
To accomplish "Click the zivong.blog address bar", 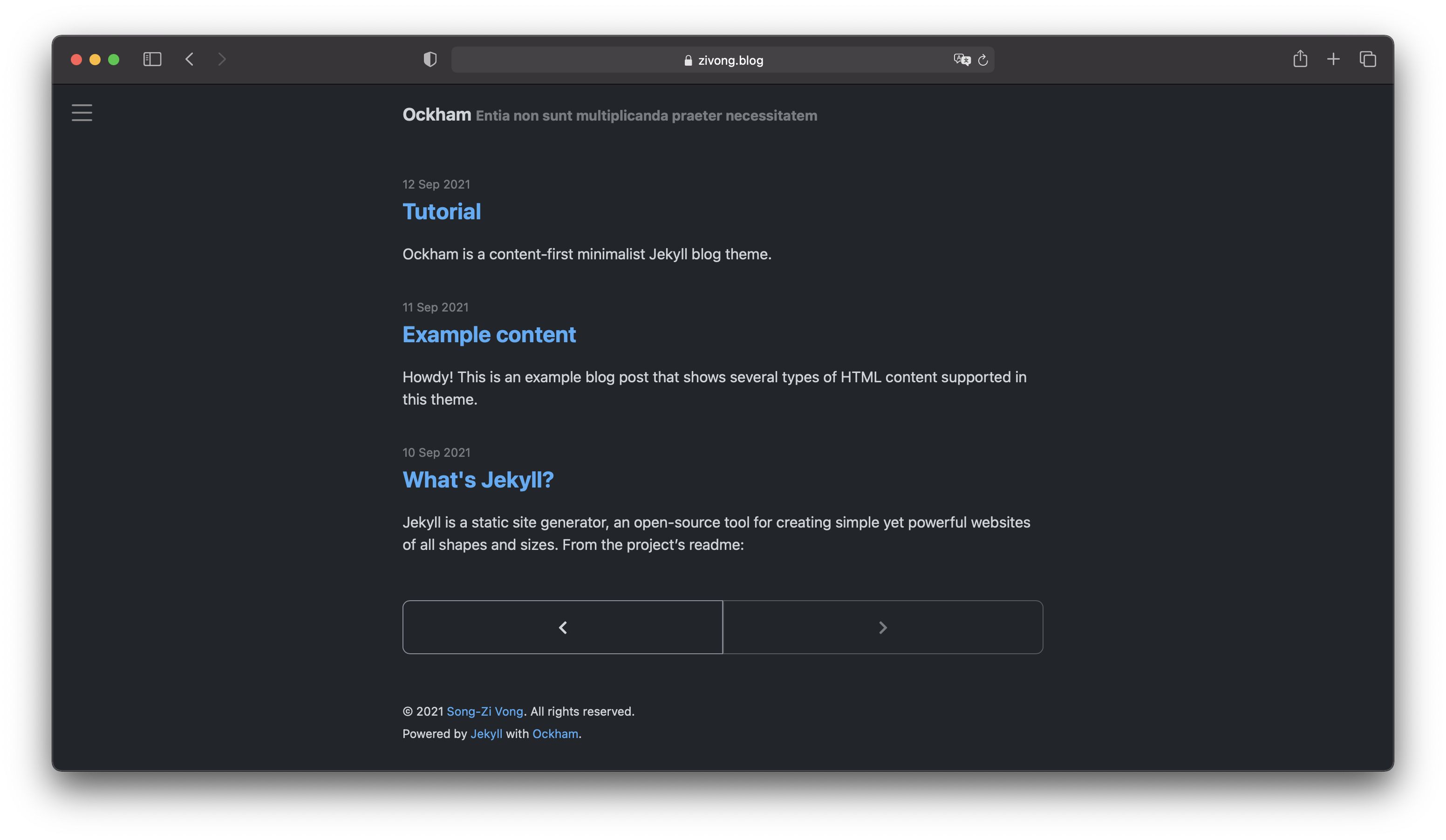I will pos(723,60).
